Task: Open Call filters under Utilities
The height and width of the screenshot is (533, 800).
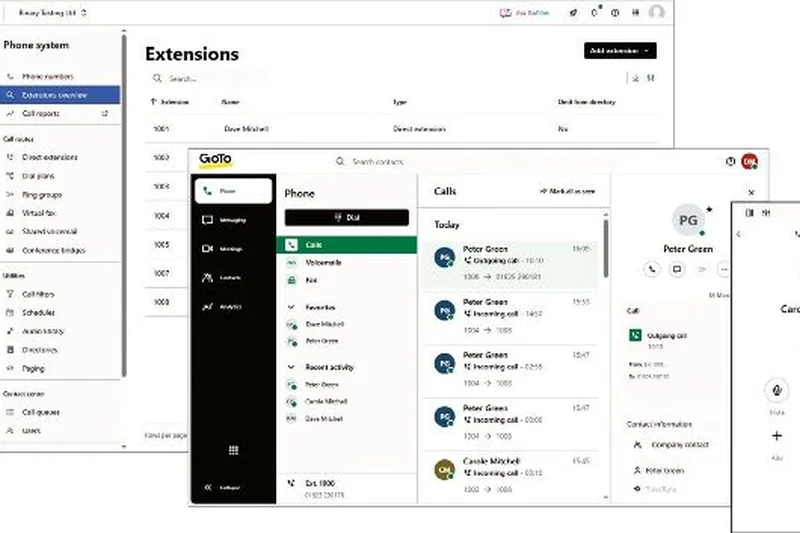Action: tap(38, 294)
